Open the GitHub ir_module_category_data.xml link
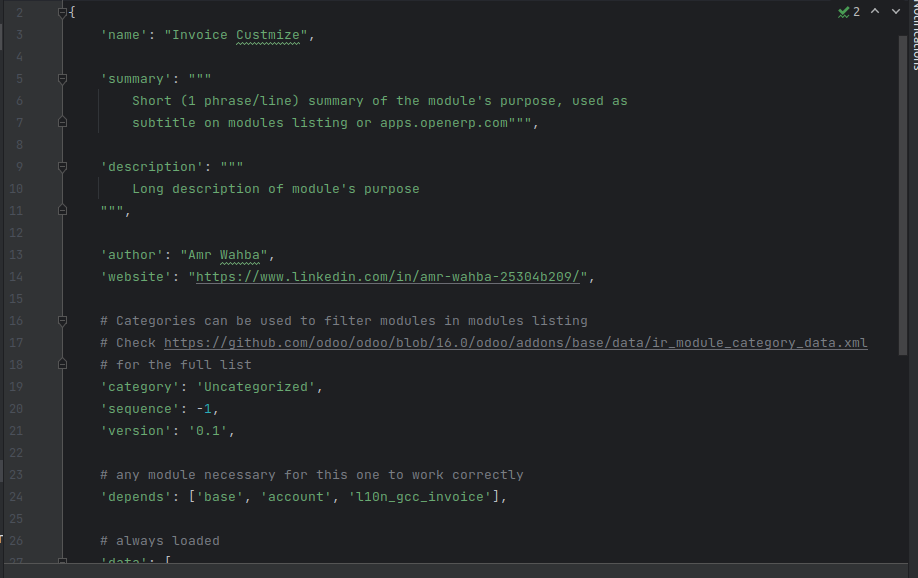Screen dimensions: 918x578 [515, 343]
